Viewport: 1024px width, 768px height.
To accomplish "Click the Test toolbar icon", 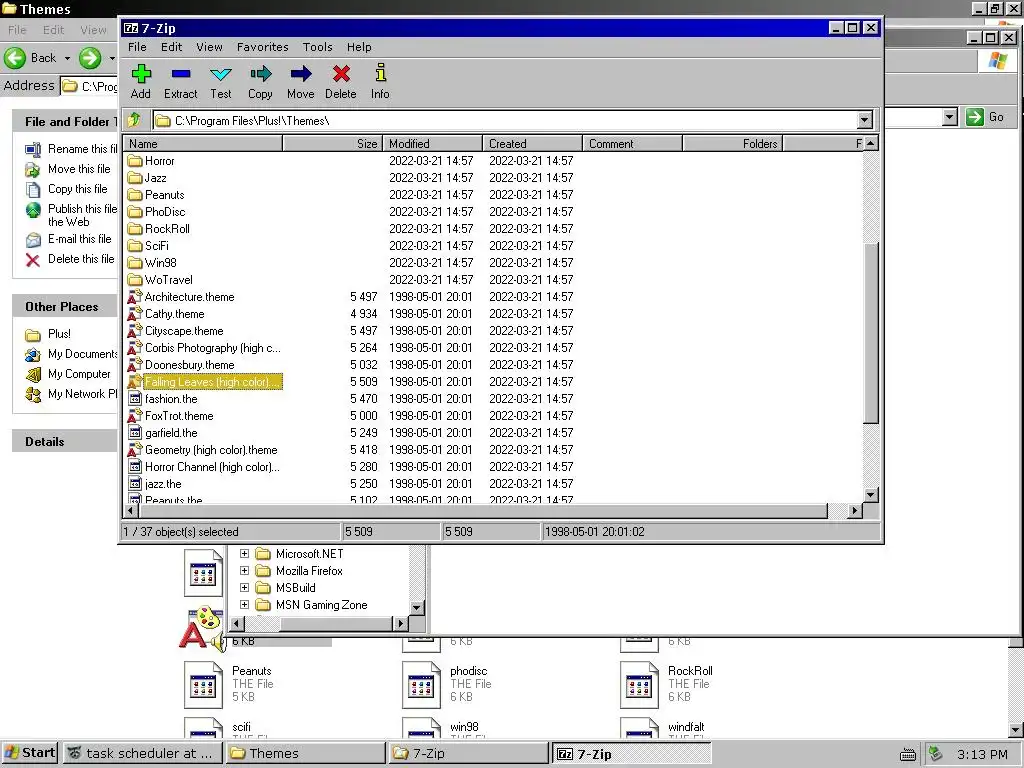I will point(221,74).
